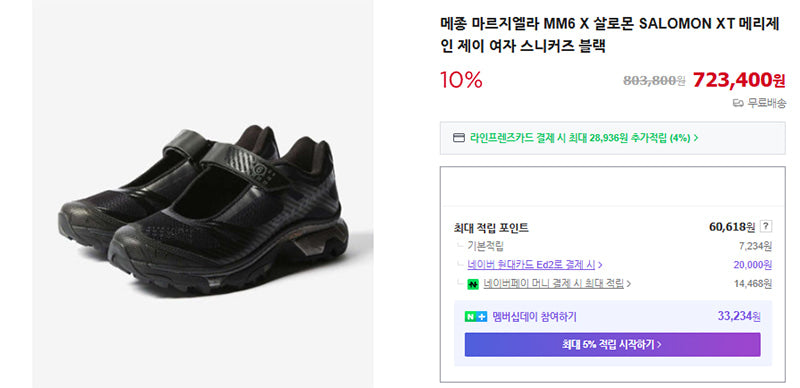The height and width of the screenshot is (388, 800).
Task: Click the question mark help icon beside 60,618원
Action: point(765,226)
